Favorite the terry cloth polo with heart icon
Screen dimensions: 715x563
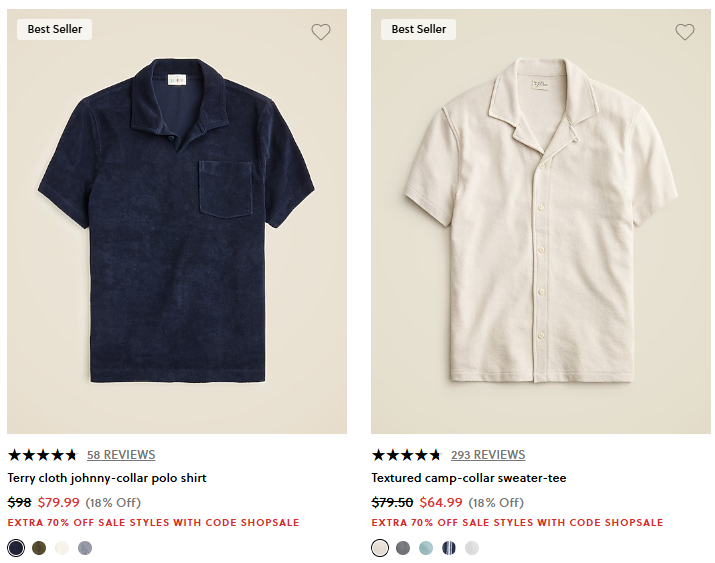(x=320, y=32)
